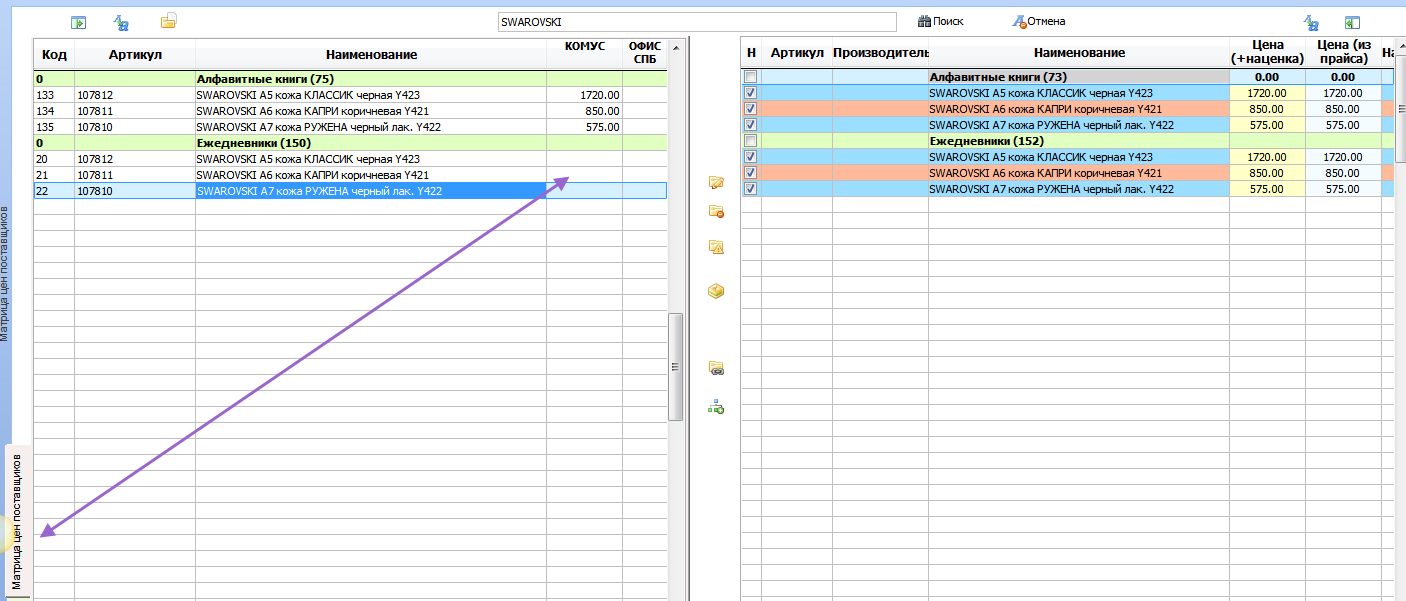Click the SWAROVSKI search field

(696, 21)
